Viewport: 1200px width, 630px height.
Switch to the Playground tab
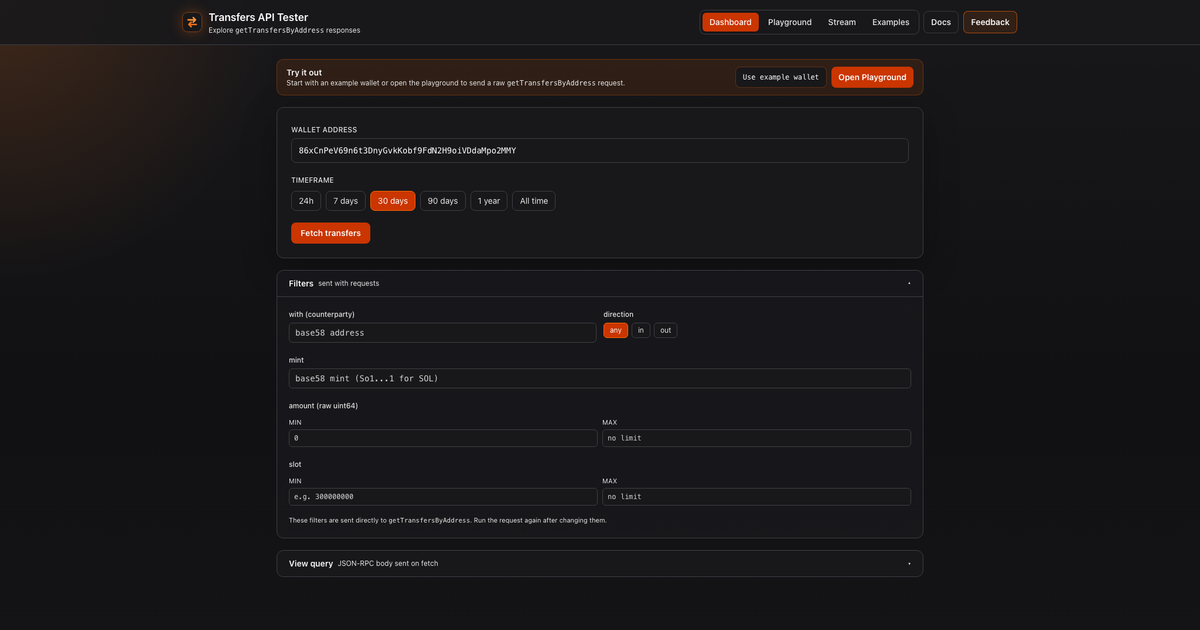pos(790,22)
